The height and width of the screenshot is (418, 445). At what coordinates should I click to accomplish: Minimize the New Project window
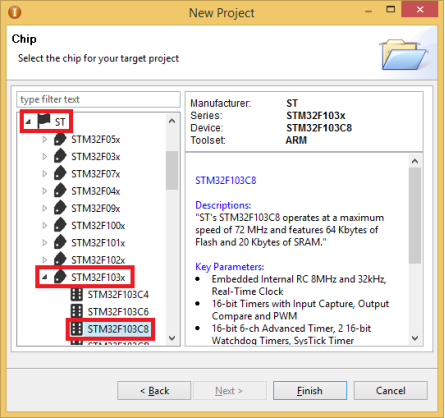[368, 11]
